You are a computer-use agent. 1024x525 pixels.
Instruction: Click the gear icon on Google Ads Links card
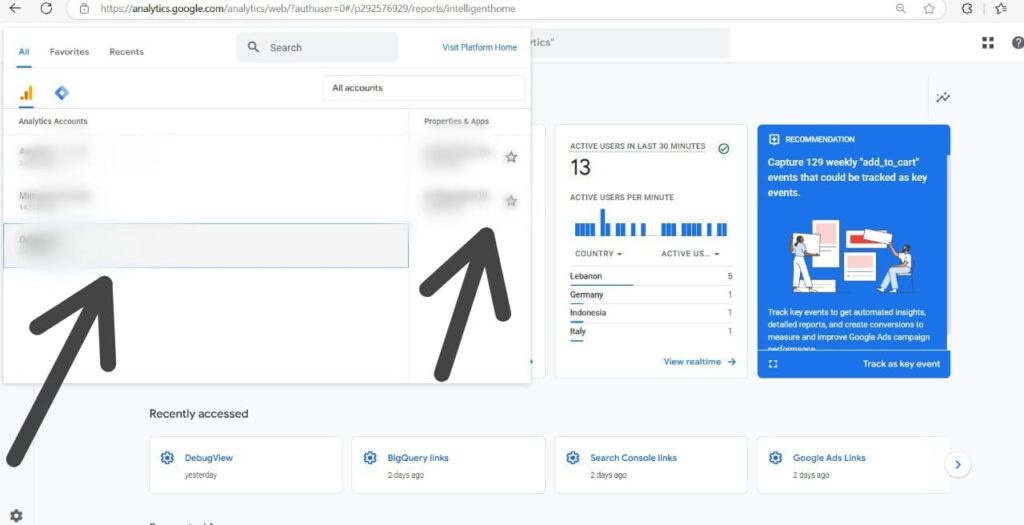click(775, 458)
